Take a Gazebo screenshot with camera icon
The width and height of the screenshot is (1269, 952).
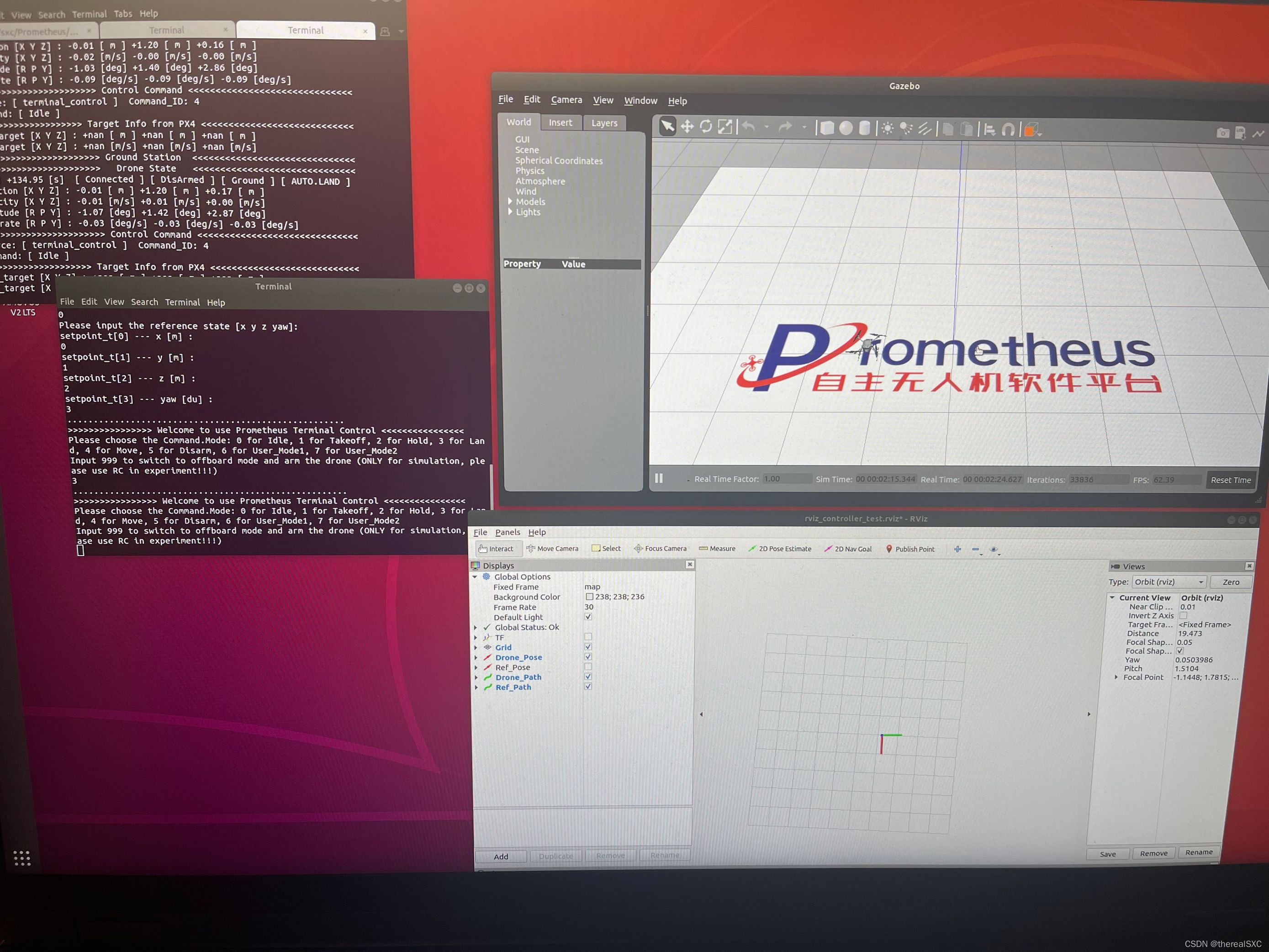(x=1222, y=133)
